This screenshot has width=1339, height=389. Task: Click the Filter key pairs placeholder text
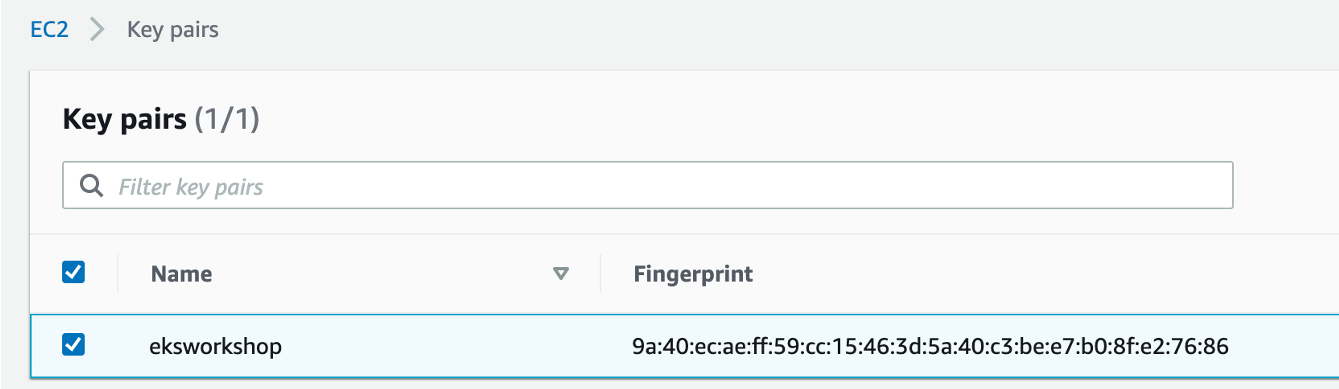(191, 187)
